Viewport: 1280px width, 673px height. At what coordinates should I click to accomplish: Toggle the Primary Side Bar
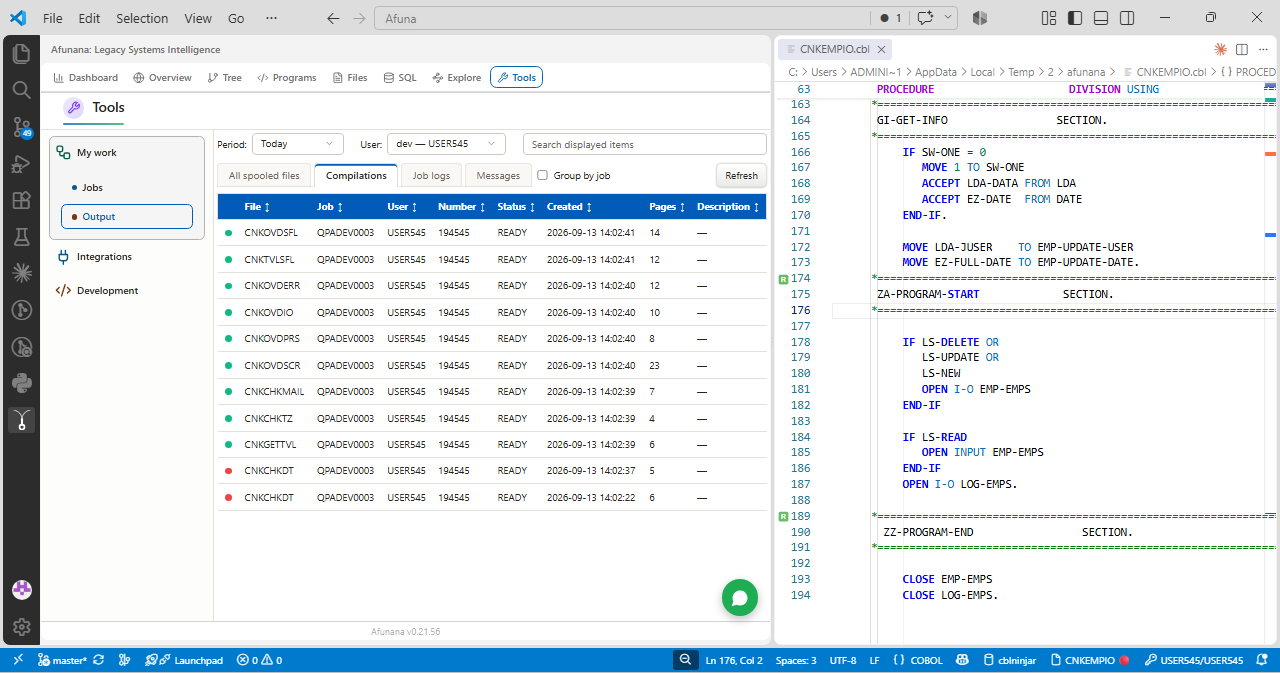(1075, 18)
